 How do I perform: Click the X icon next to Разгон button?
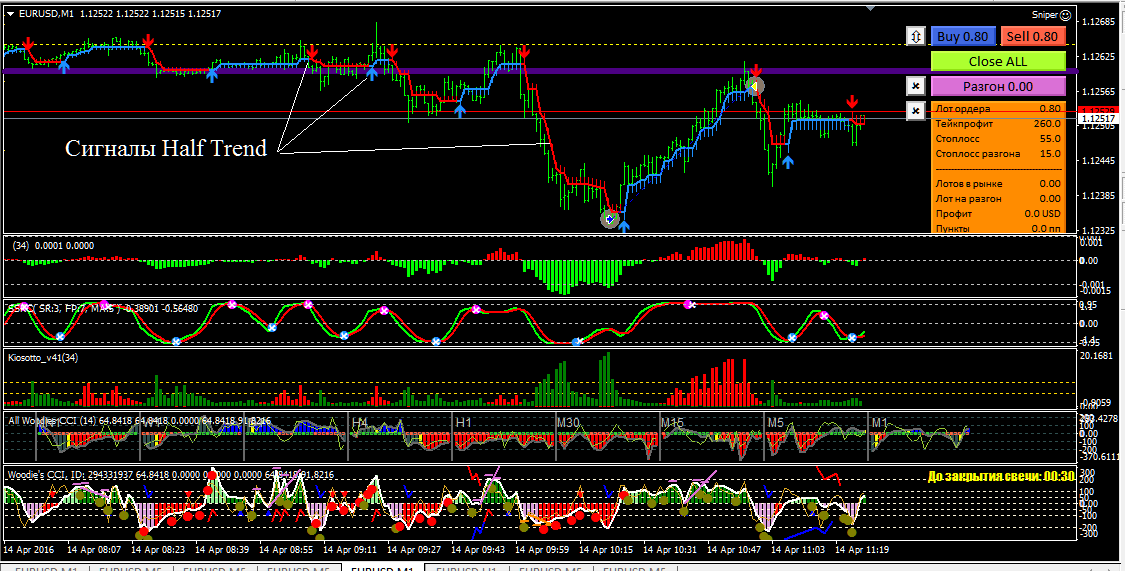tap(915, 86)
